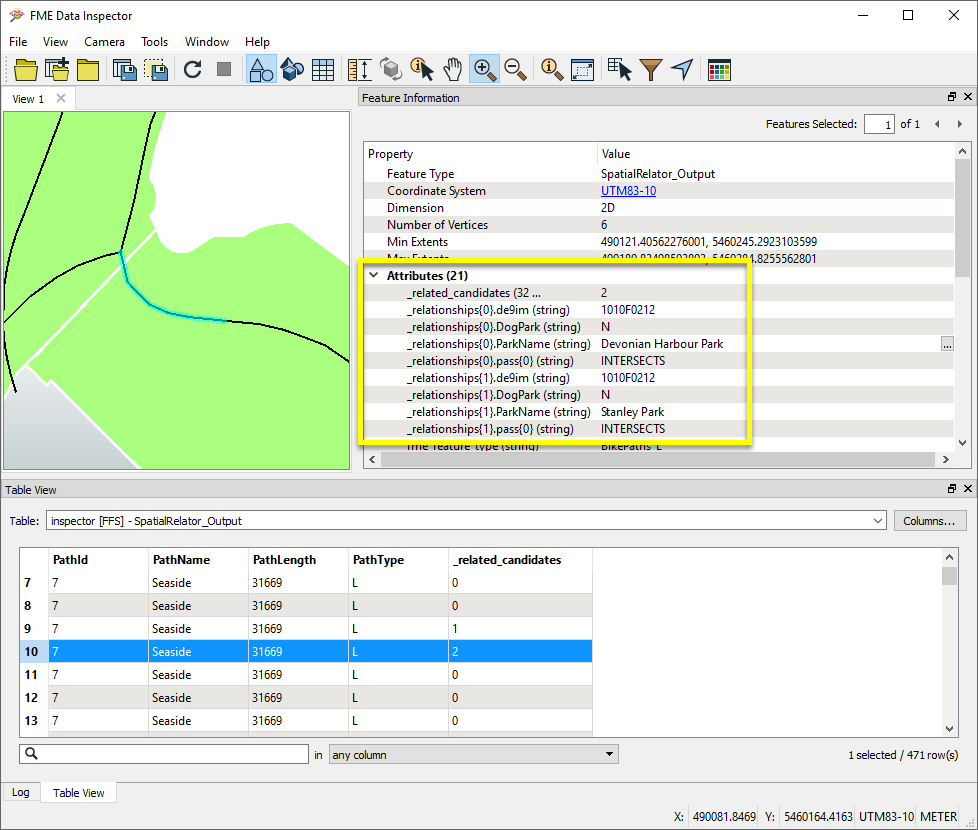Click the Orbit cube tool icon

pyautogui.click(x=391, y=69)
